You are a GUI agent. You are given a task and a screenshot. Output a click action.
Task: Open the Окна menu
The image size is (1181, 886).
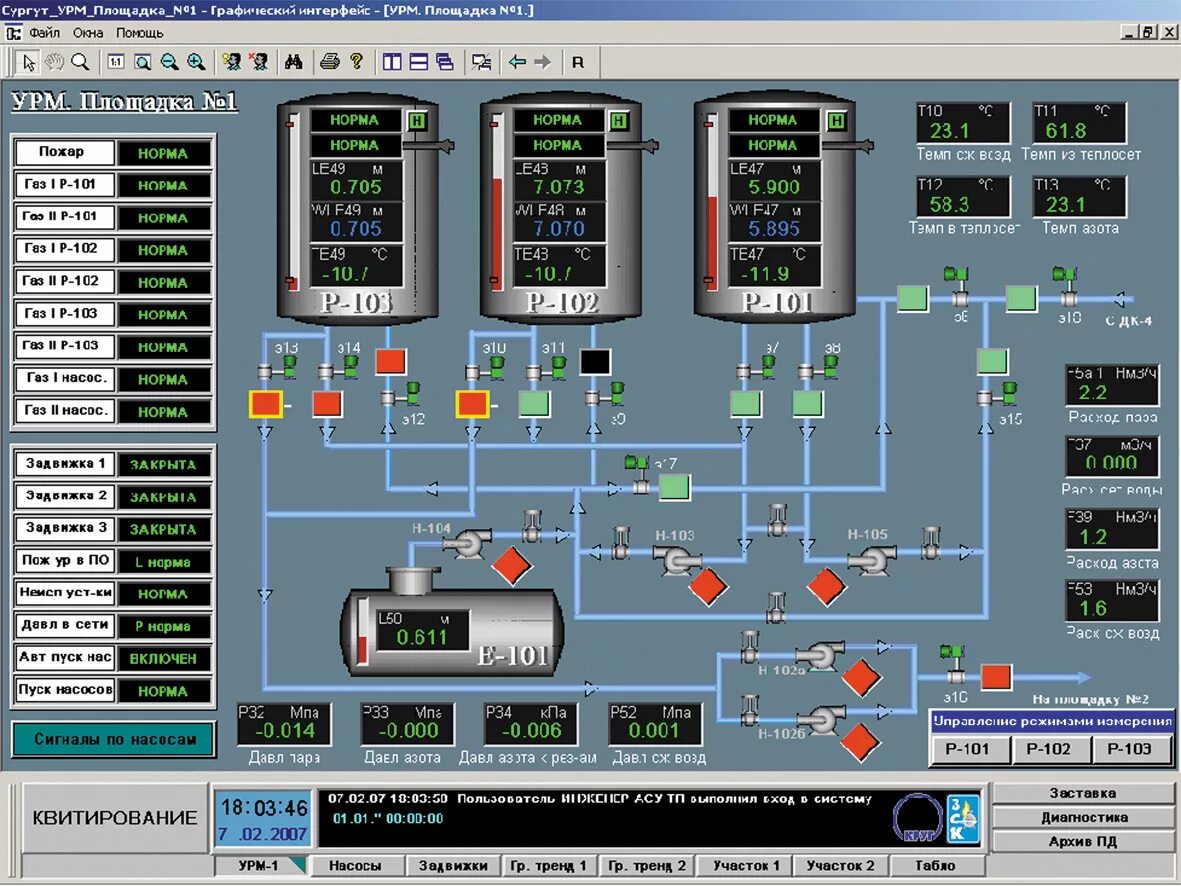coord(88,33)
